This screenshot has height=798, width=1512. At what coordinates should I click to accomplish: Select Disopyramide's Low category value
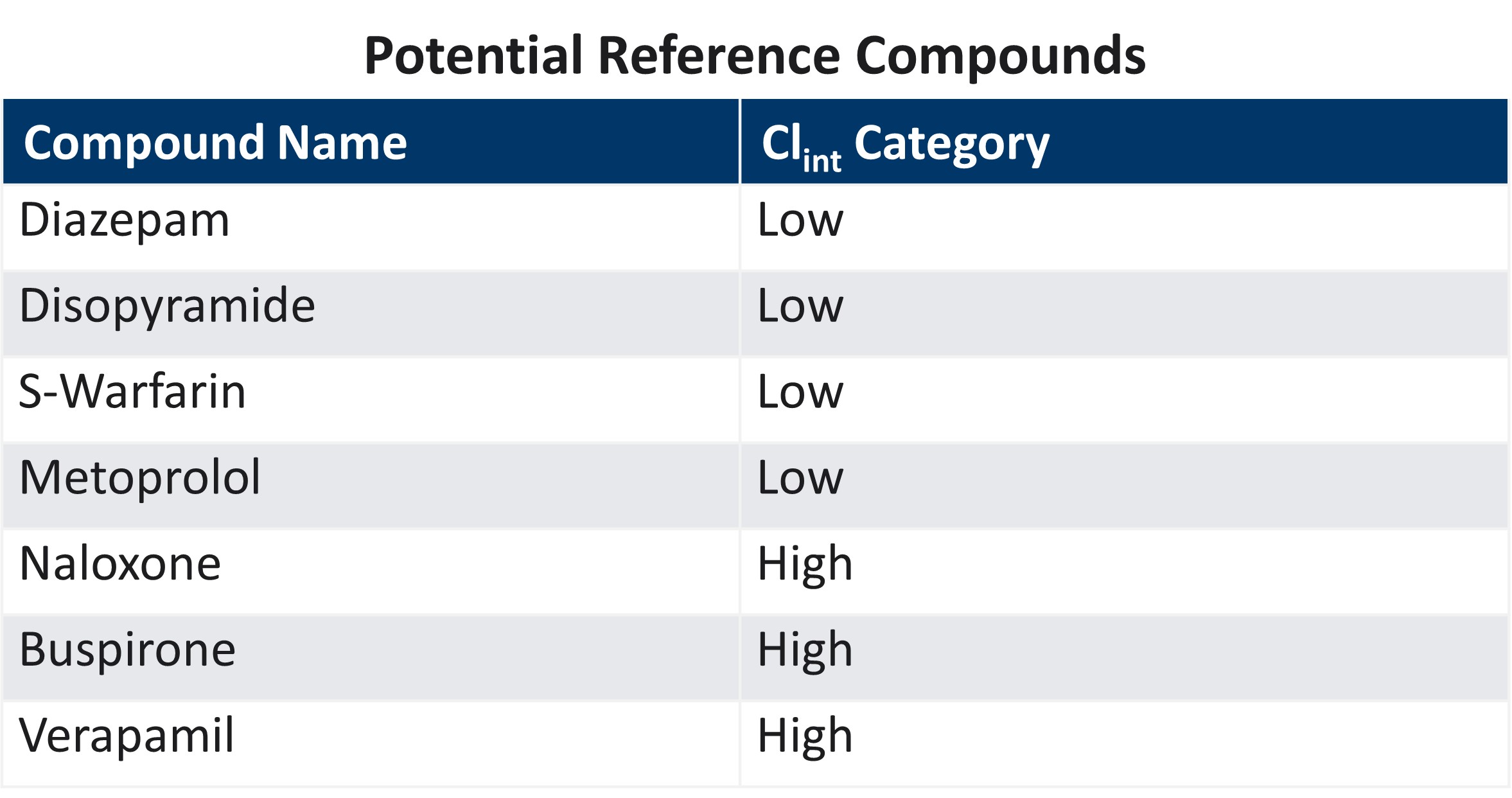[800, 306]
